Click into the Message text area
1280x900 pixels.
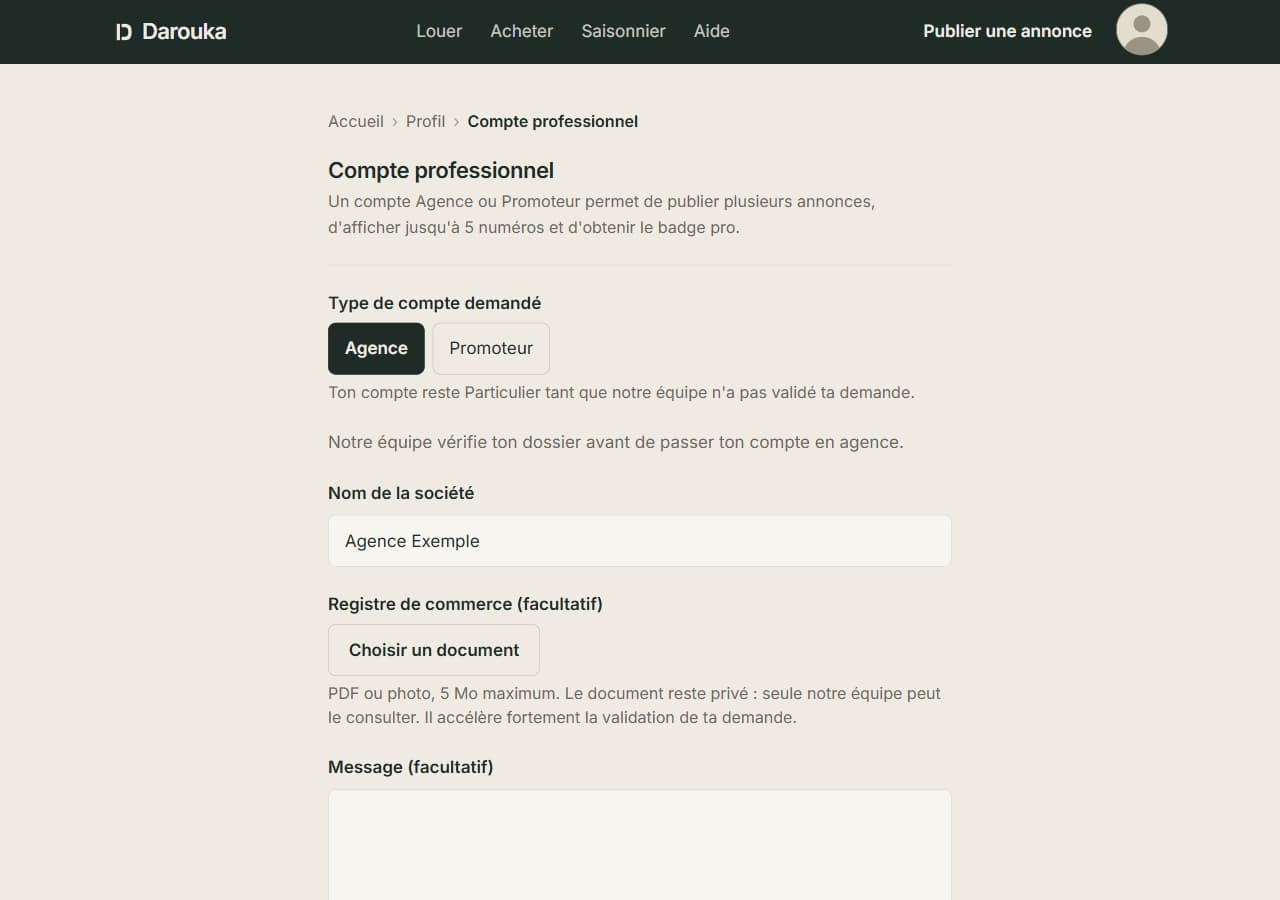[x=640, y=845]
